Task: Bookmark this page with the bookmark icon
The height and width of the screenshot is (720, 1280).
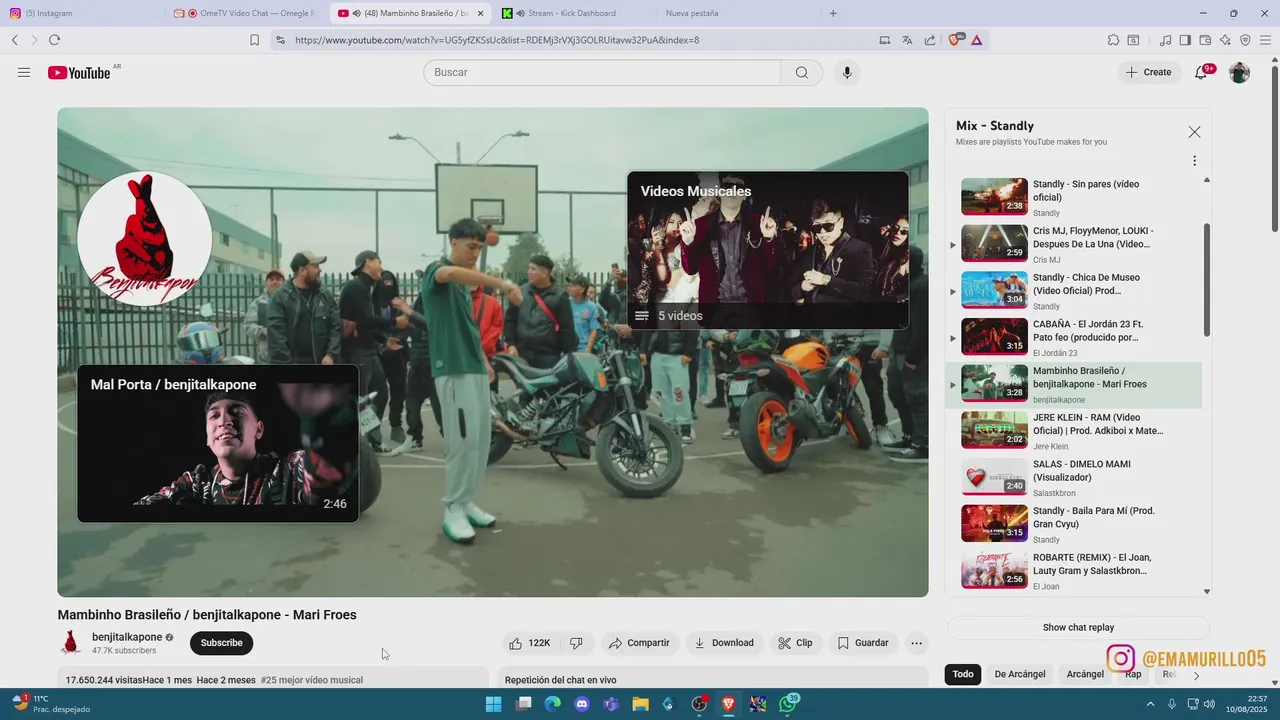Action: [254, 40]
